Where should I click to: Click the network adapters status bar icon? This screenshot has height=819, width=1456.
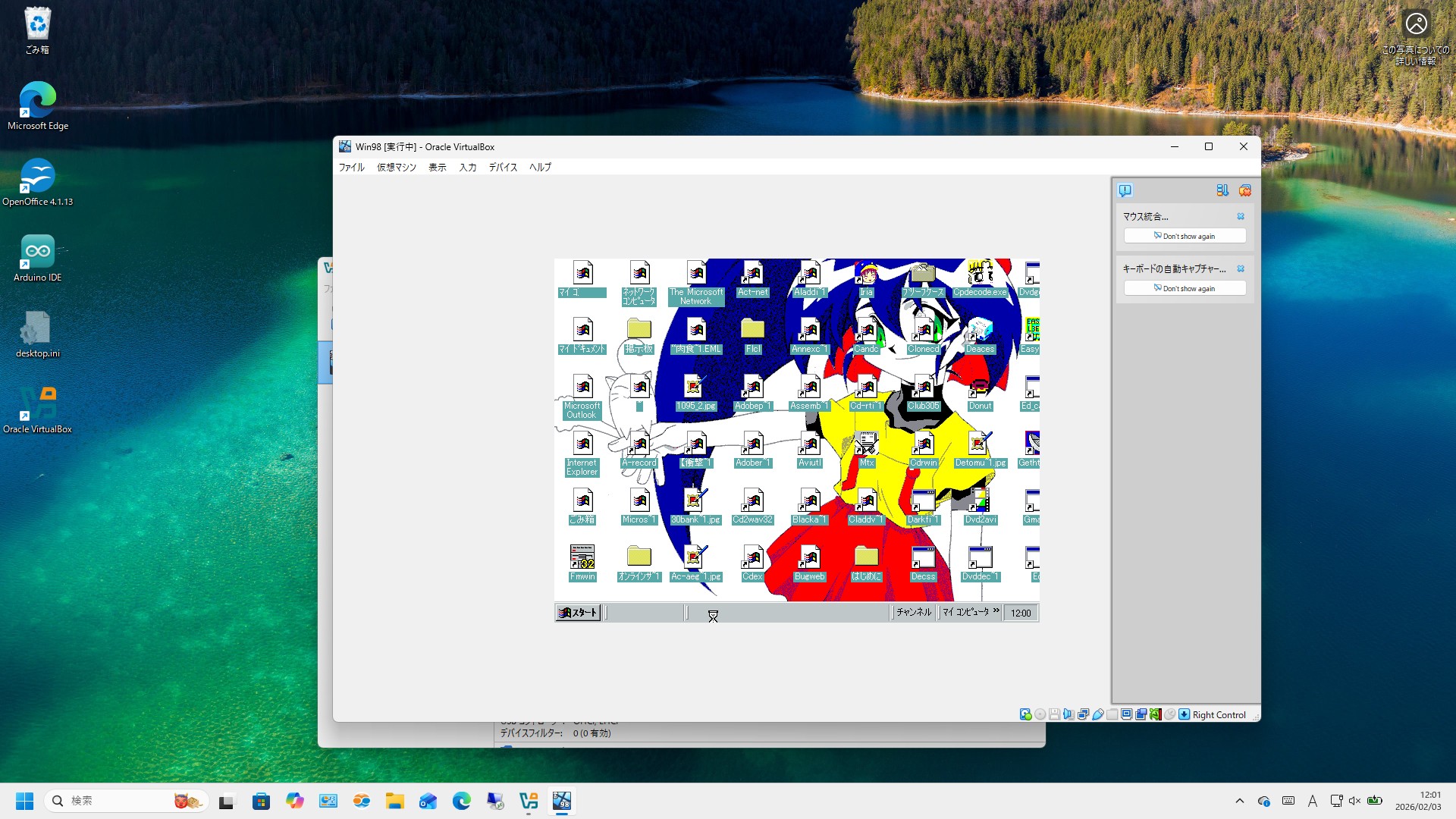point(1083,714)
